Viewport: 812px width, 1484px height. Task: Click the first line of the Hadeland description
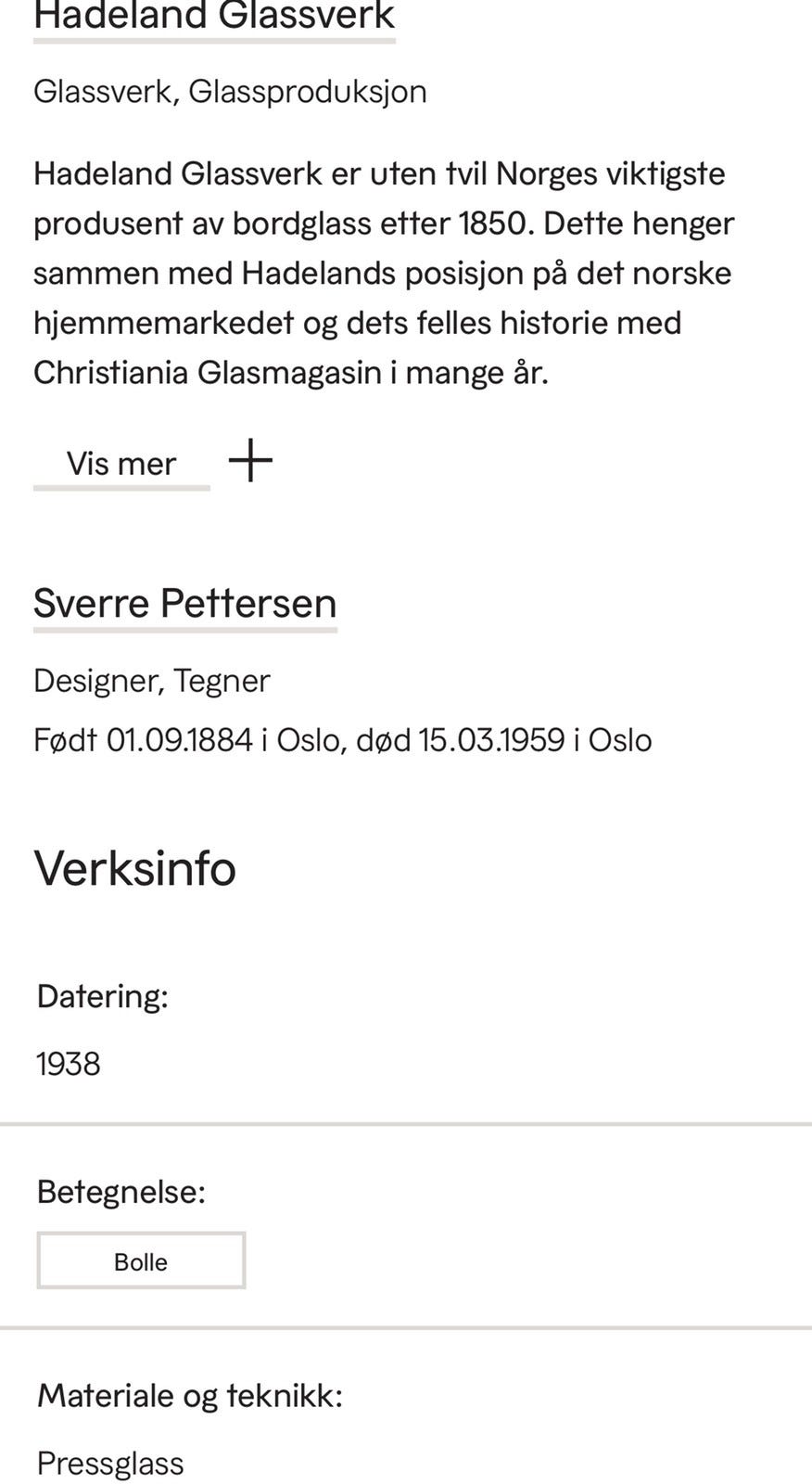tap(379, 173)
